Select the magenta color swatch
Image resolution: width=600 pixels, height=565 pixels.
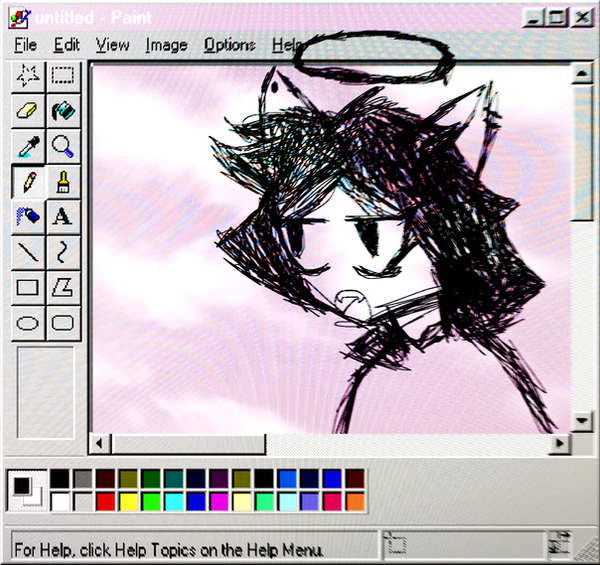coord(219,501)
